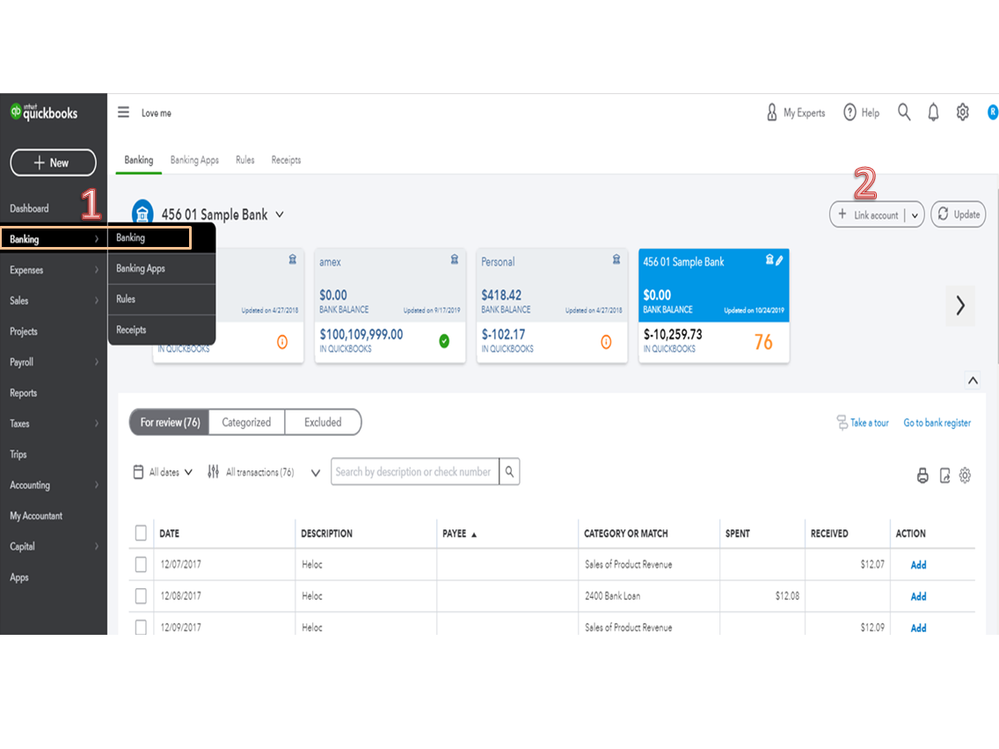Screen dimensions: 999x749
Task: Sort by the PAYEE column header
Action: coord(459,534)
